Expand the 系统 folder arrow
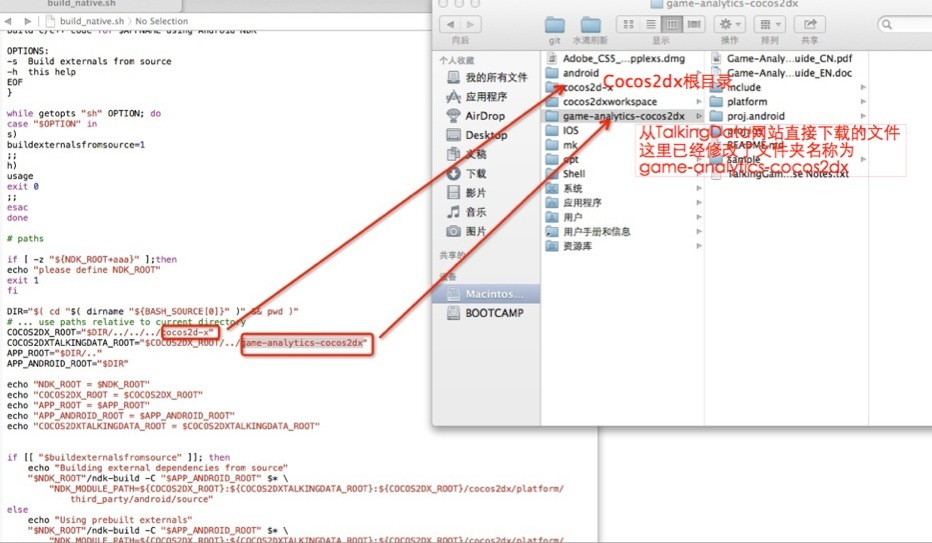The height and width of the screenshot is (543, 932). (x=699, y=188)
